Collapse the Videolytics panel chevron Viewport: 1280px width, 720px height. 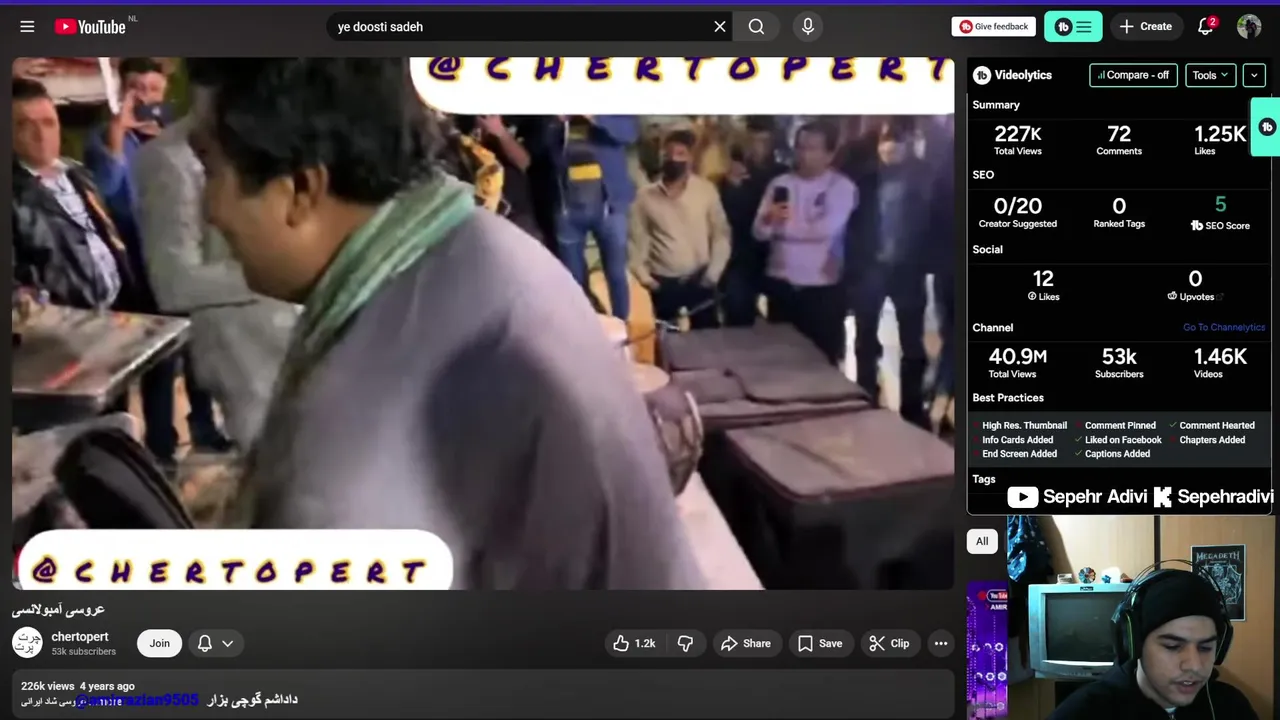tap(1254, 75)
